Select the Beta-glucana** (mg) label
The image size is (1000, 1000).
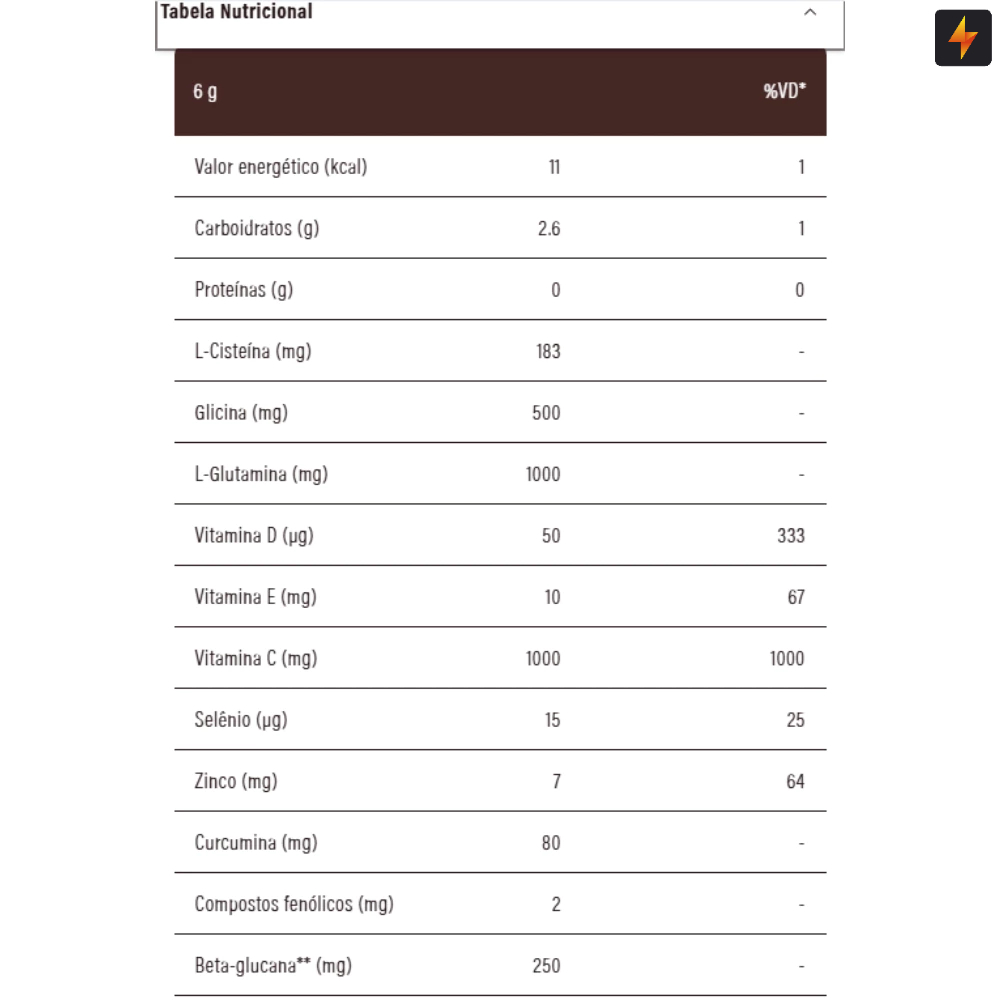click(x=273, y=966)
